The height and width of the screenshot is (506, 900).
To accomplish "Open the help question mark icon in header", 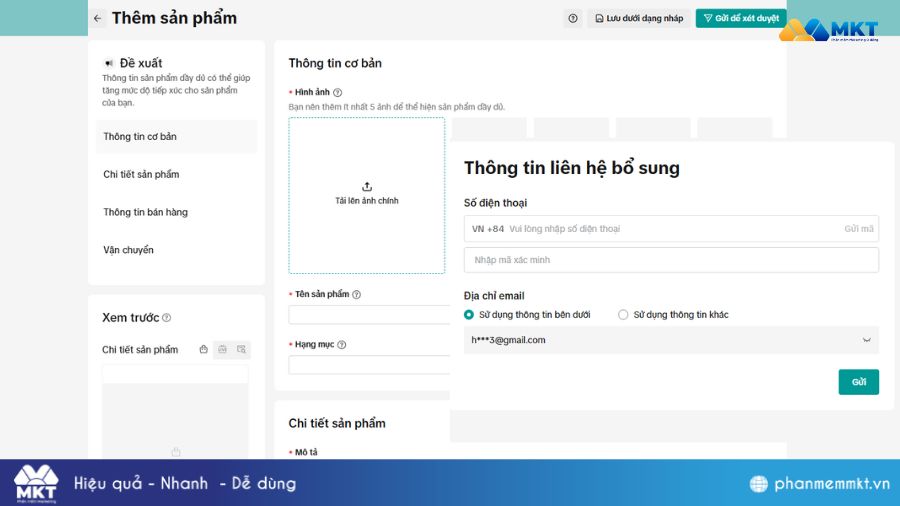I will click(x=573, y=18).
